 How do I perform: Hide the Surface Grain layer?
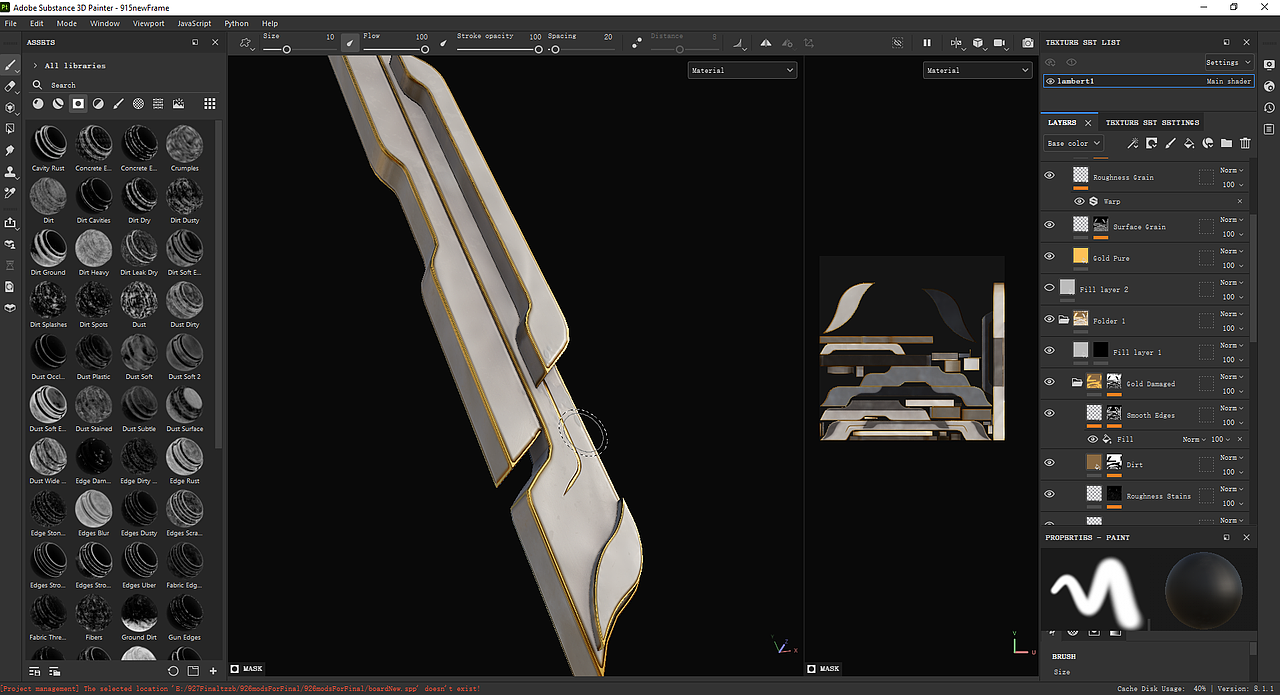1049,225
